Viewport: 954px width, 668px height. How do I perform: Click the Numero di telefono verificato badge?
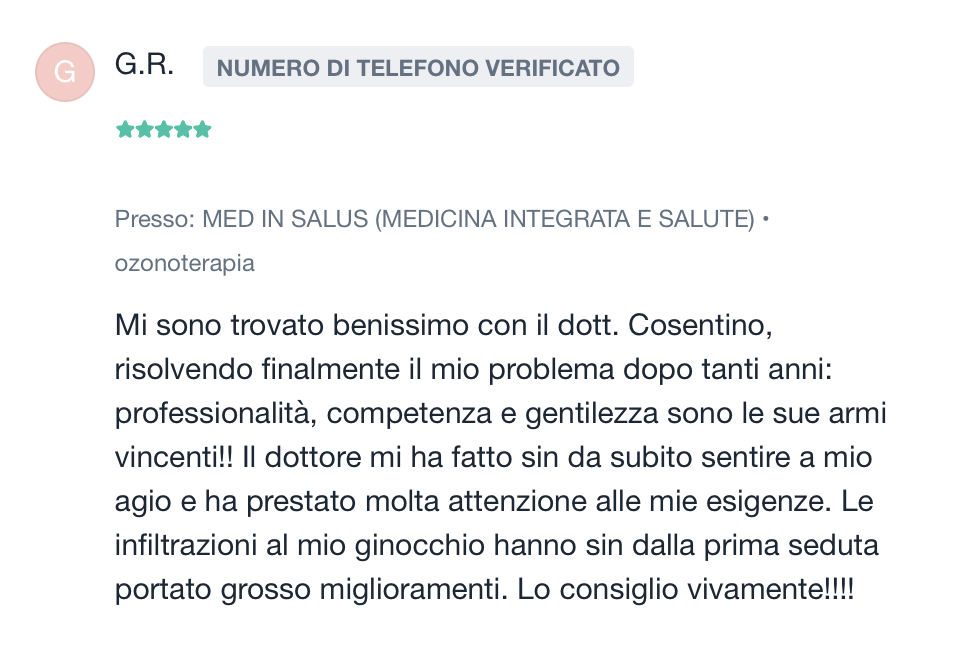[x=418, y=67]
